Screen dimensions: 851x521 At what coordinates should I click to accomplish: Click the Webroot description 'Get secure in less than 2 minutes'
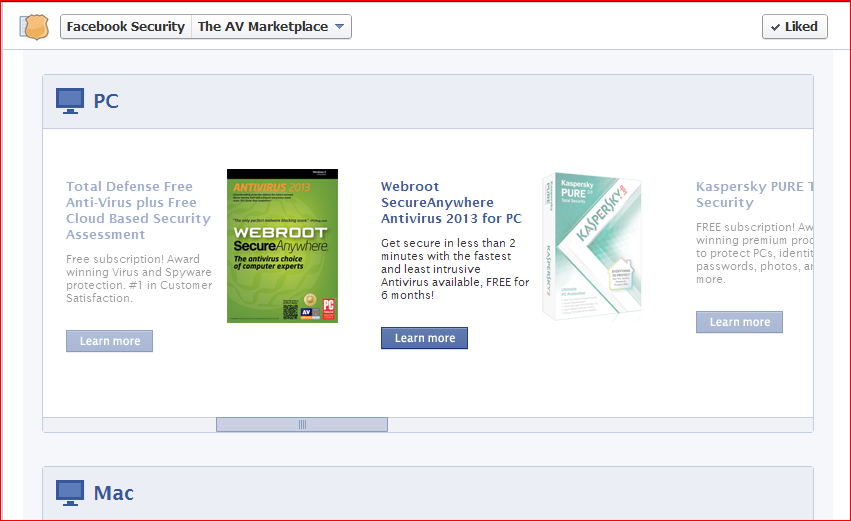(455, 269)
